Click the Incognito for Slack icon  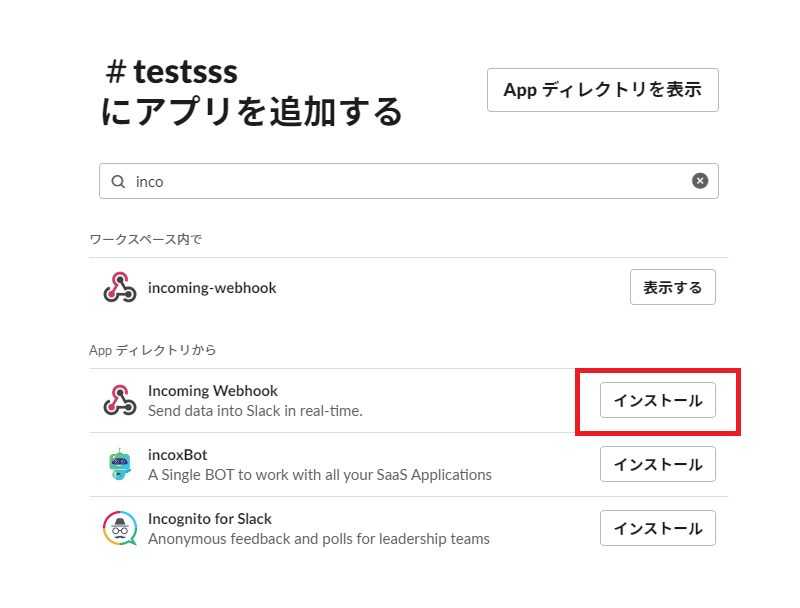pos(120,528)
